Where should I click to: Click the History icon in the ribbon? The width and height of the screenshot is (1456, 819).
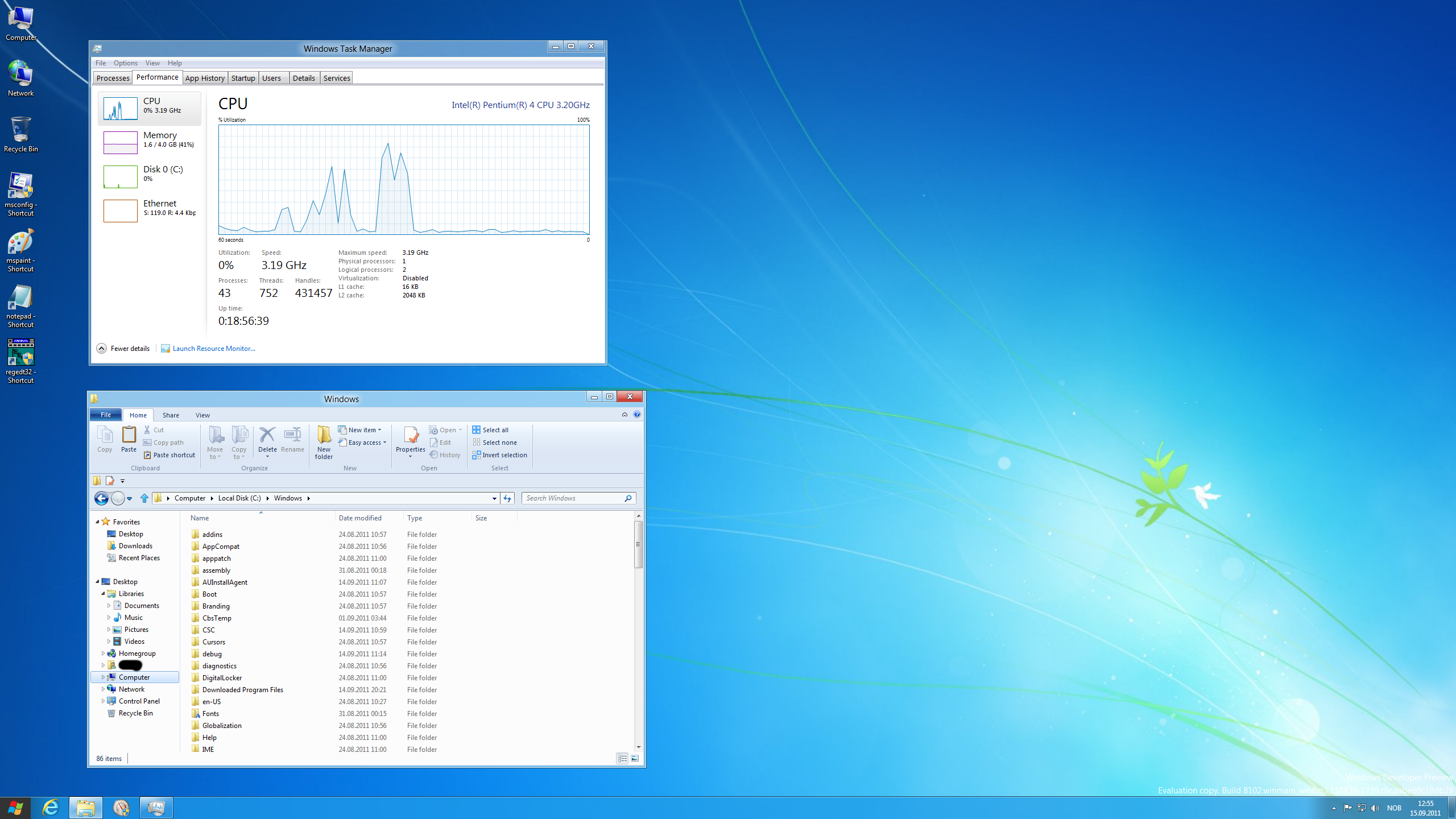[x=433, y=455]
